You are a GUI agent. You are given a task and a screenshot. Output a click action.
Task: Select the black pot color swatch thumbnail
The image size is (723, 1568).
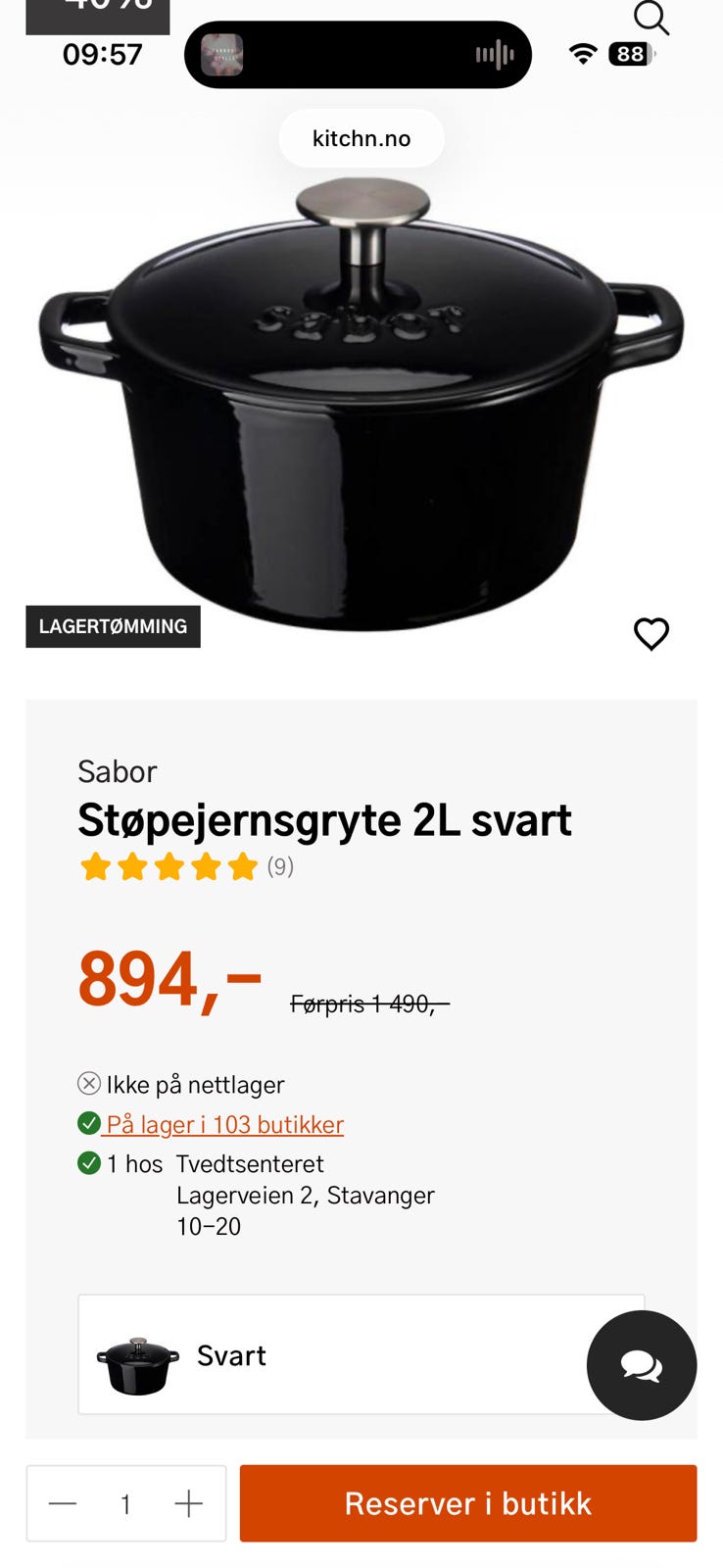pyautogui.click(x=138, y=1364)
